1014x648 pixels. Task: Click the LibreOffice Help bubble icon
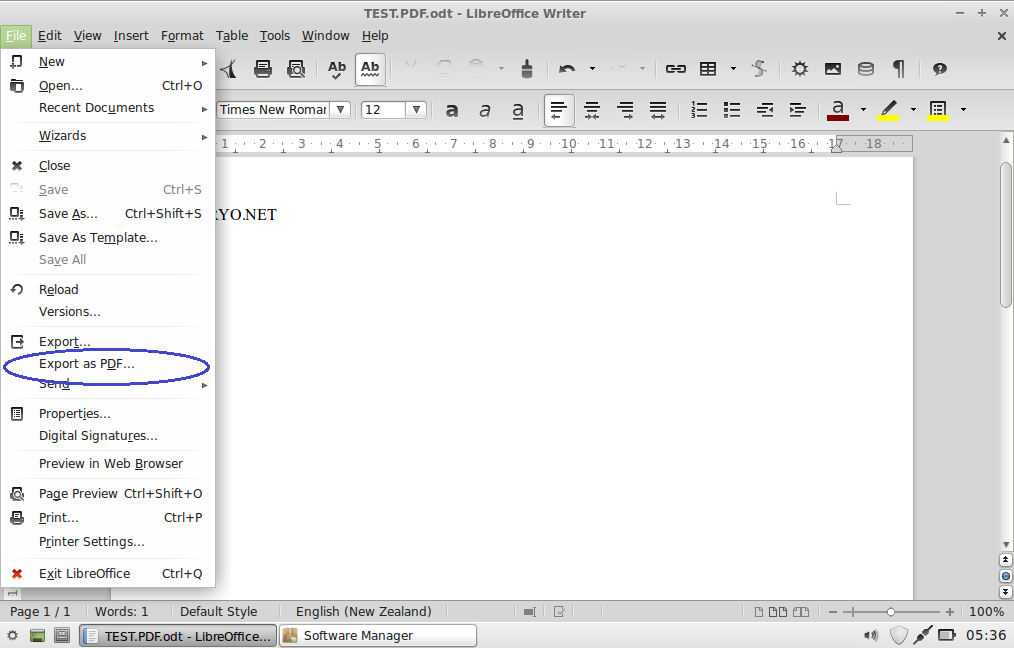point(940,69)
